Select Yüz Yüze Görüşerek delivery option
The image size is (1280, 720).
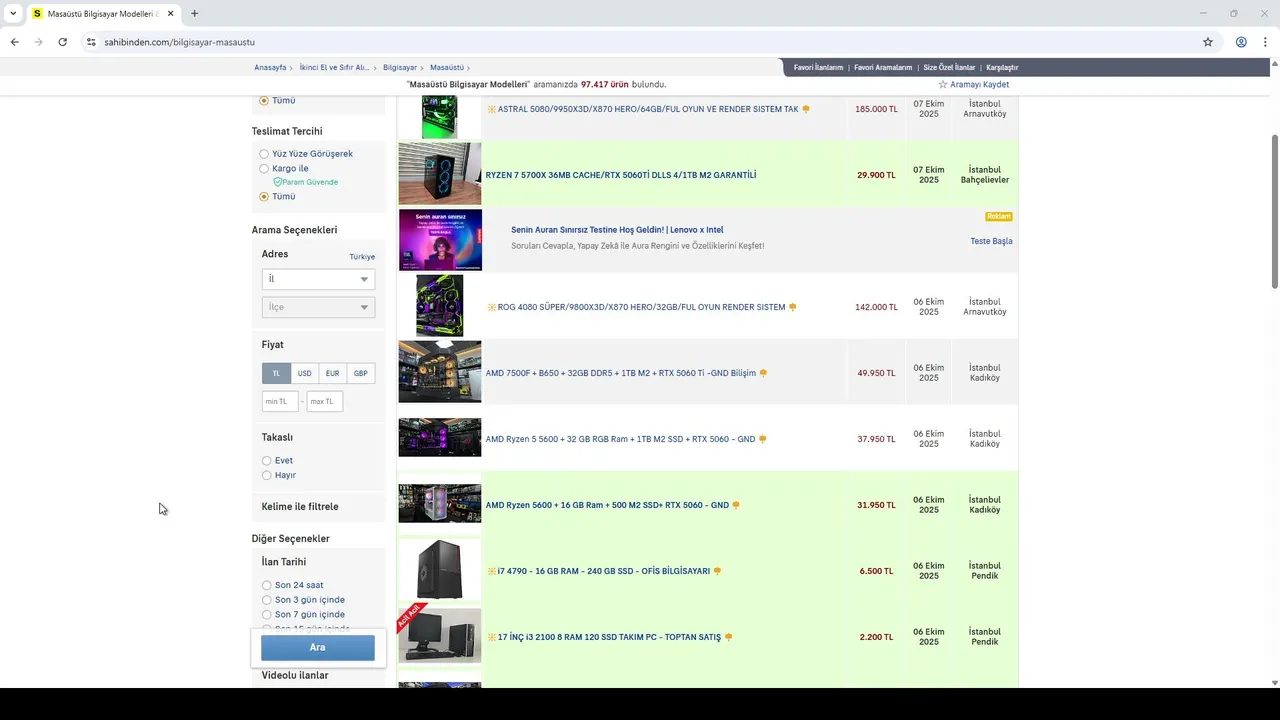tap(264, 154)
